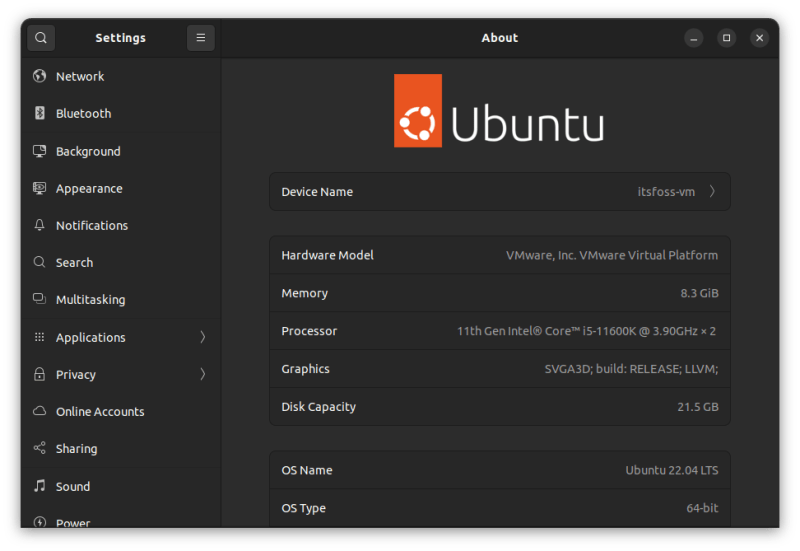Open the hamburger menu beside Settings title
This screenshot has width=800, height=551.
click(201, 38)
